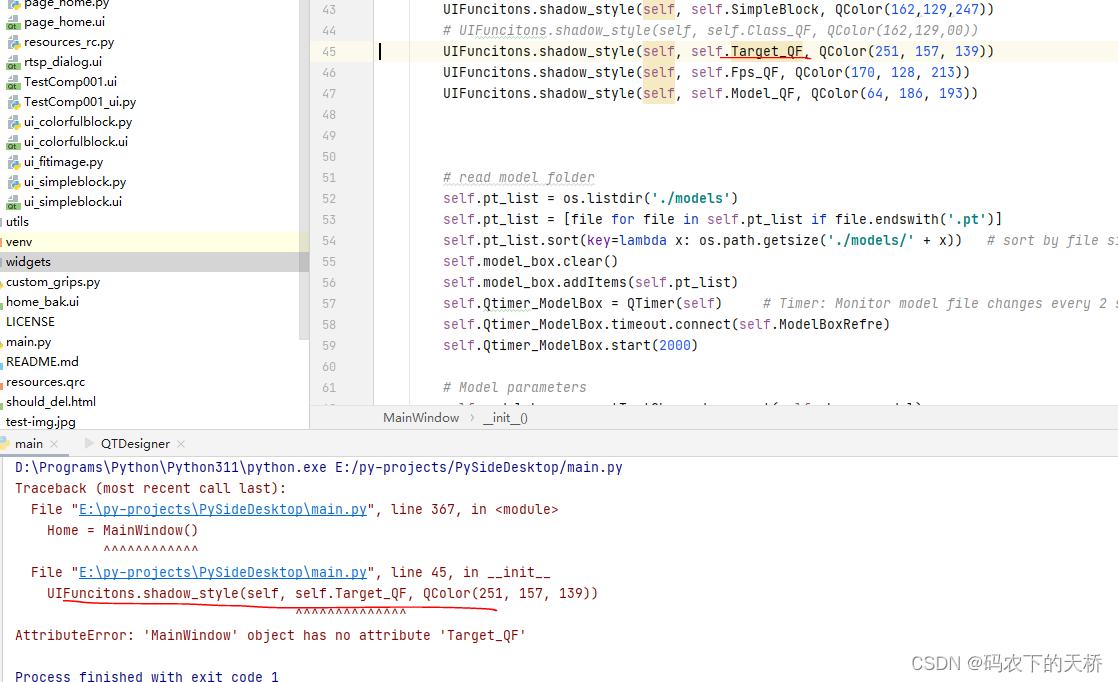The height and width of the screenshot is (682, 1118).
Task: Click project tree vertical scrollbar
Action: point(304,170)
